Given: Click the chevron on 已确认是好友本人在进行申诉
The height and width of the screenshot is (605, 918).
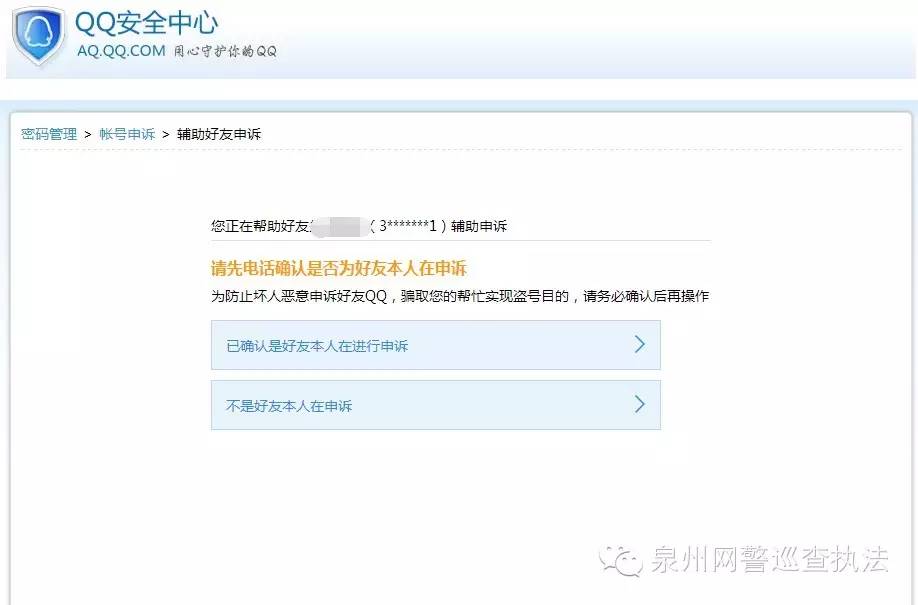Looking at the screenshot, I should point(640,344).
